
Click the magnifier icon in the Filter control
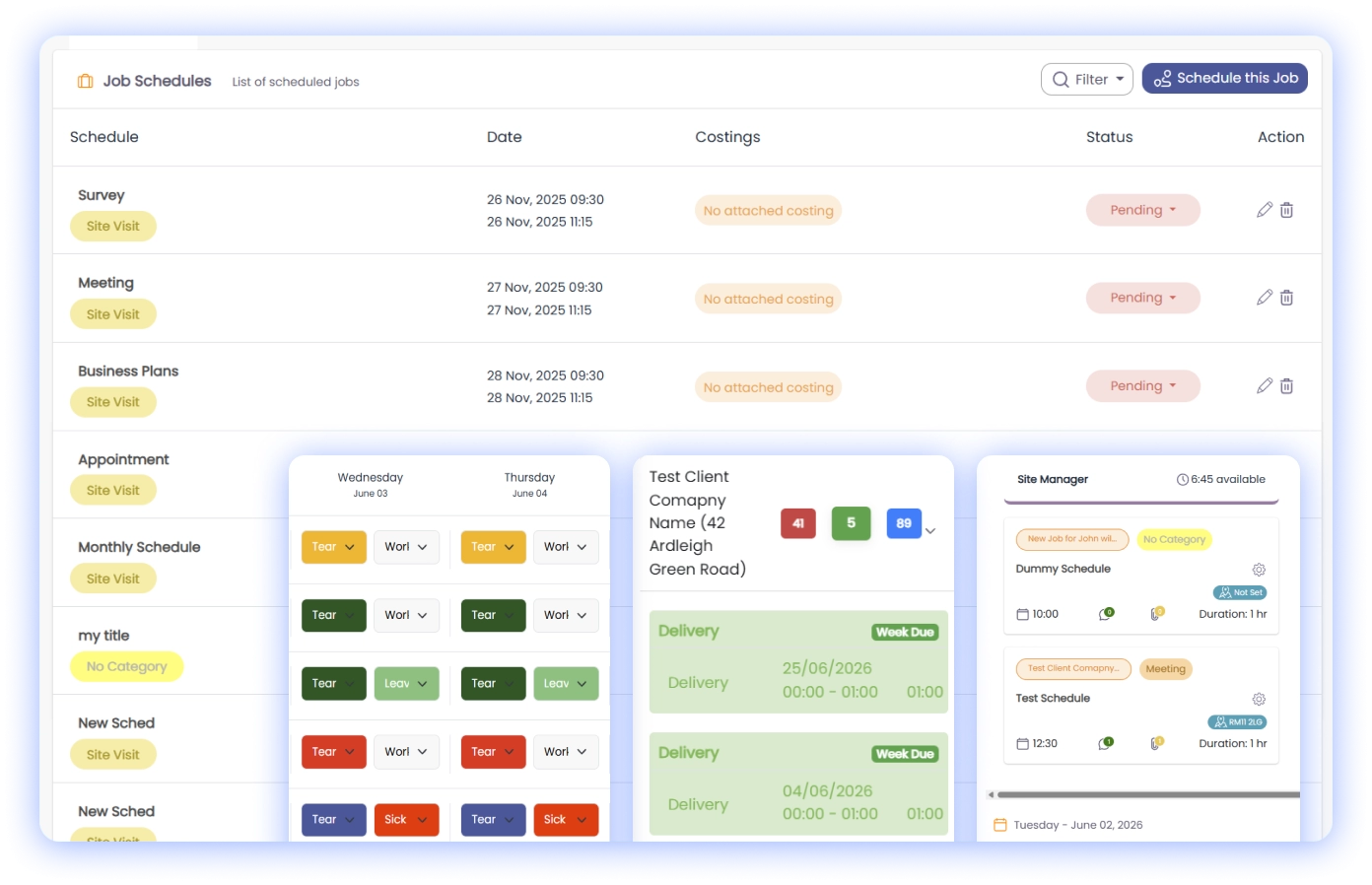[1061, 80]
